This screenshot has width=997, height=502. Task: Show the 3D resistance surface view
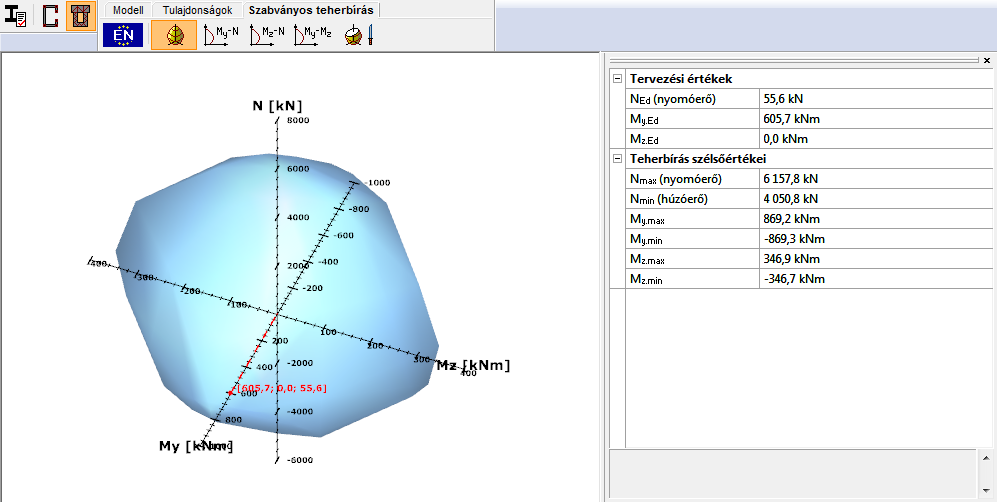[174, 35]
